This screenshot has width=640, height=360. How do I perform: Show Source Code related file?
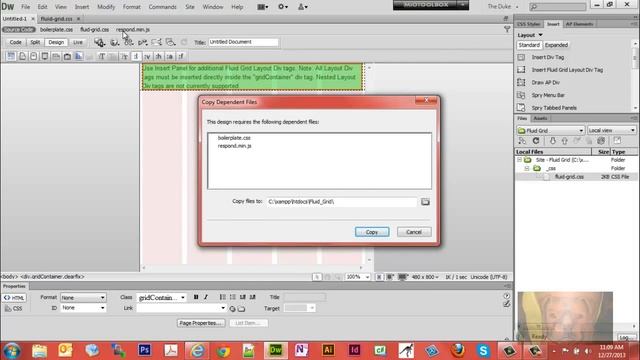click(x=19, y=29)
